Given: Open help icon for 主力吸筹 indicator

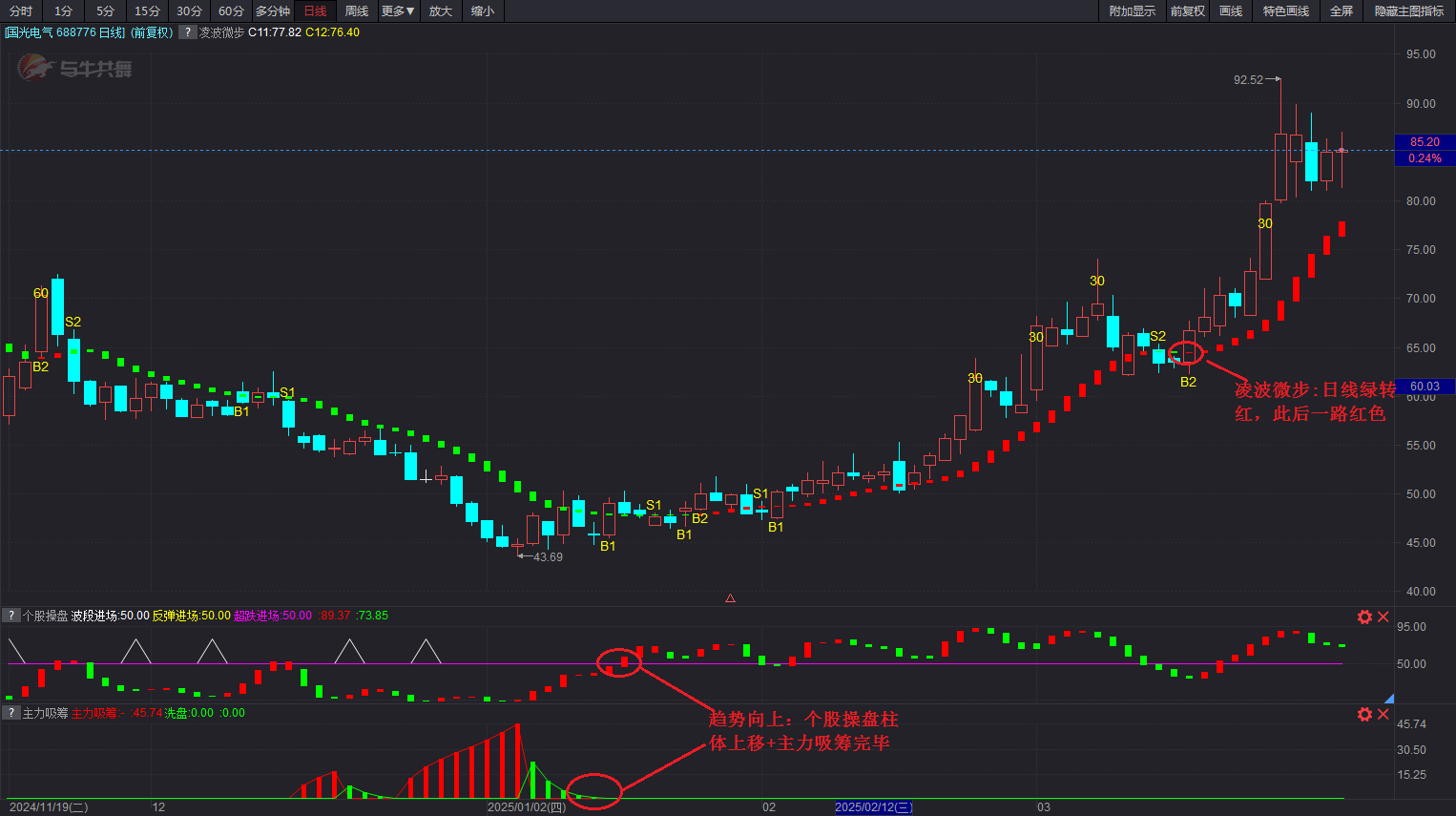Looking at the screenshot, I should 11,713.
